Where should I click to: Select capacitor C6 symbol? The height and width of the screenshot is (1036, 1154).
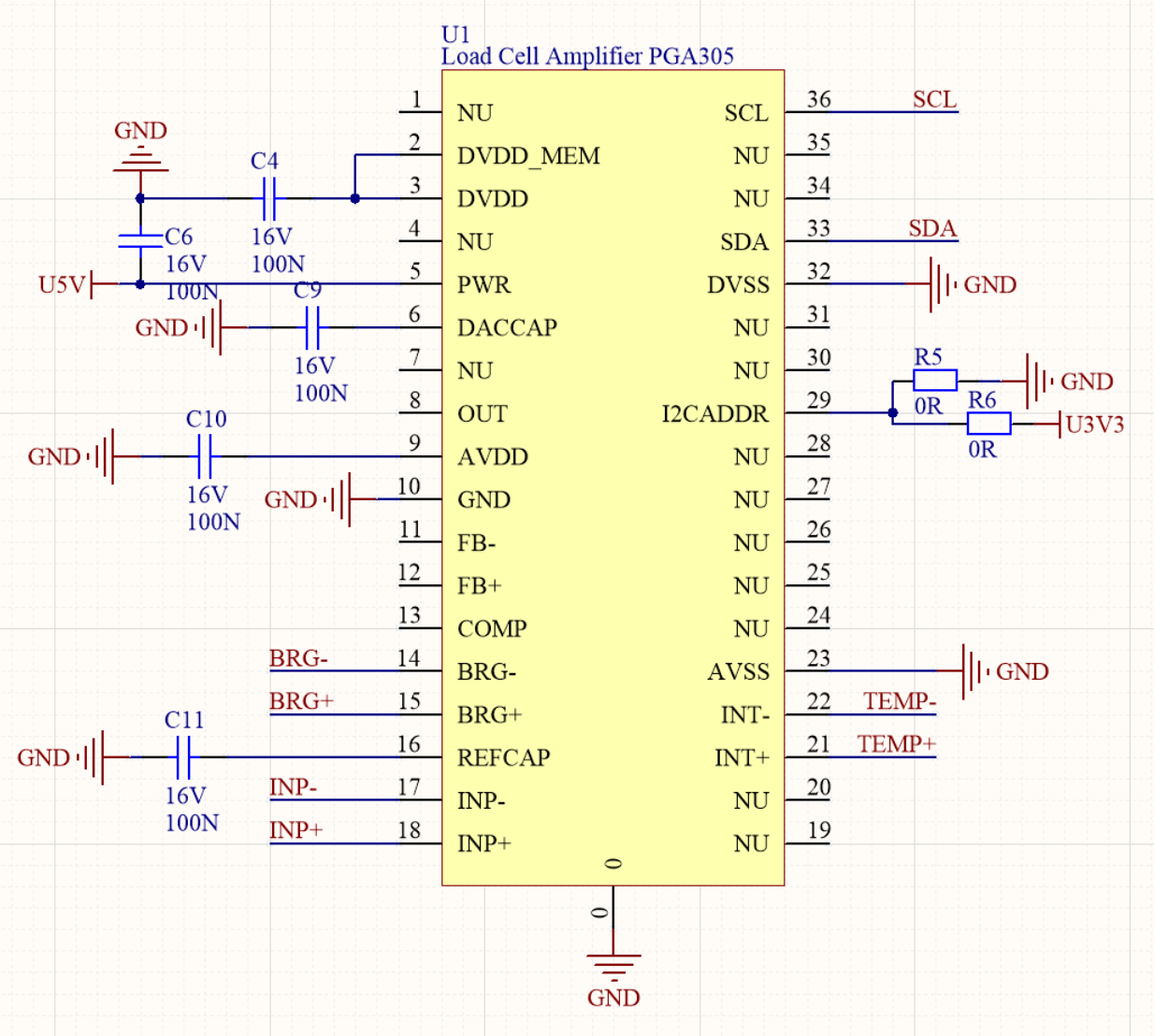click(140, 240)
